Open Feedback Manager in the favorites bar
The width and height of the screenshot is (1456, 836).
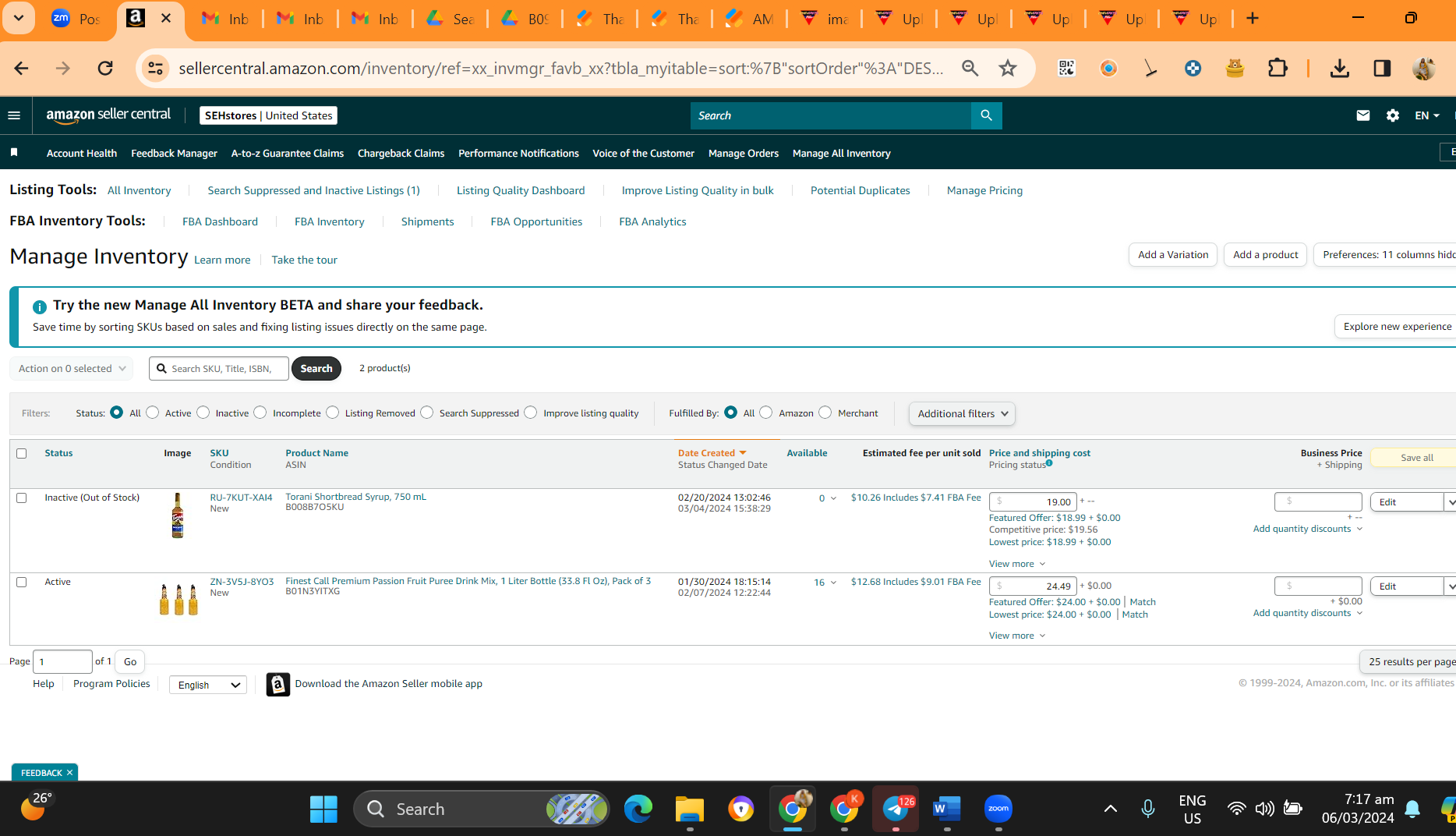(x=174, y=153)
